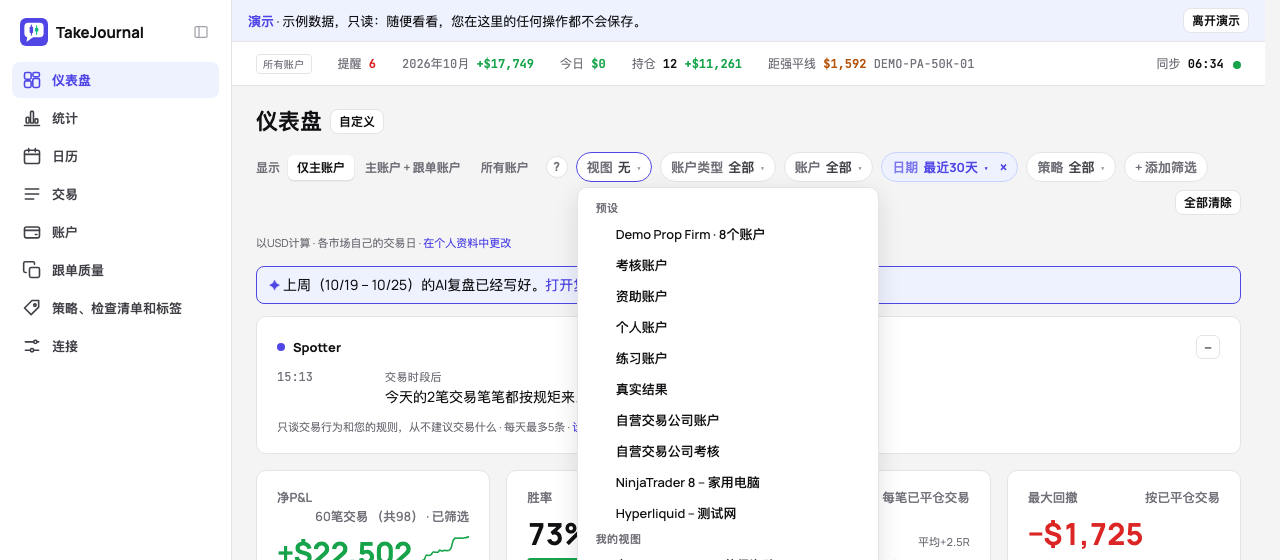Click the 仪表盘 page heading
Viewport: 1280px width, 560px height.
[x=289, y=122]
